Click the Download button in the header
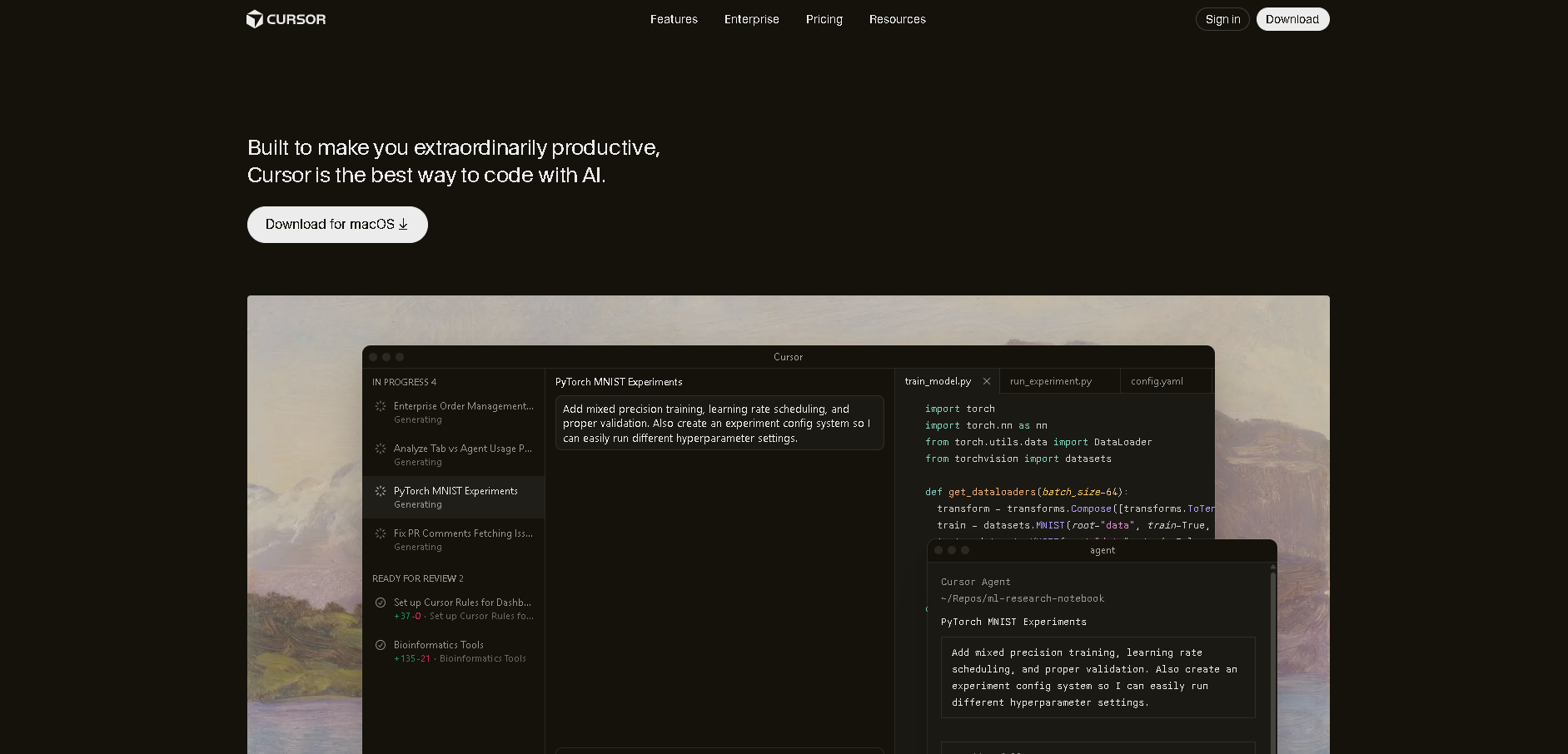Screen dimensions: 1568x754 tap(1292, 19)
